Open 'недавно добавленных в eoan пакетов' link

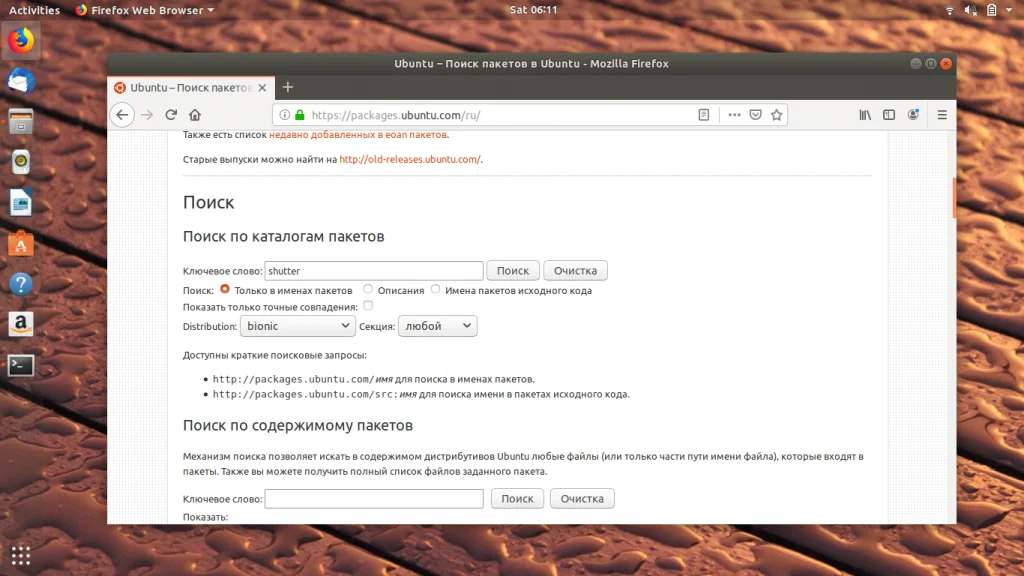click(x=358, y=135)
